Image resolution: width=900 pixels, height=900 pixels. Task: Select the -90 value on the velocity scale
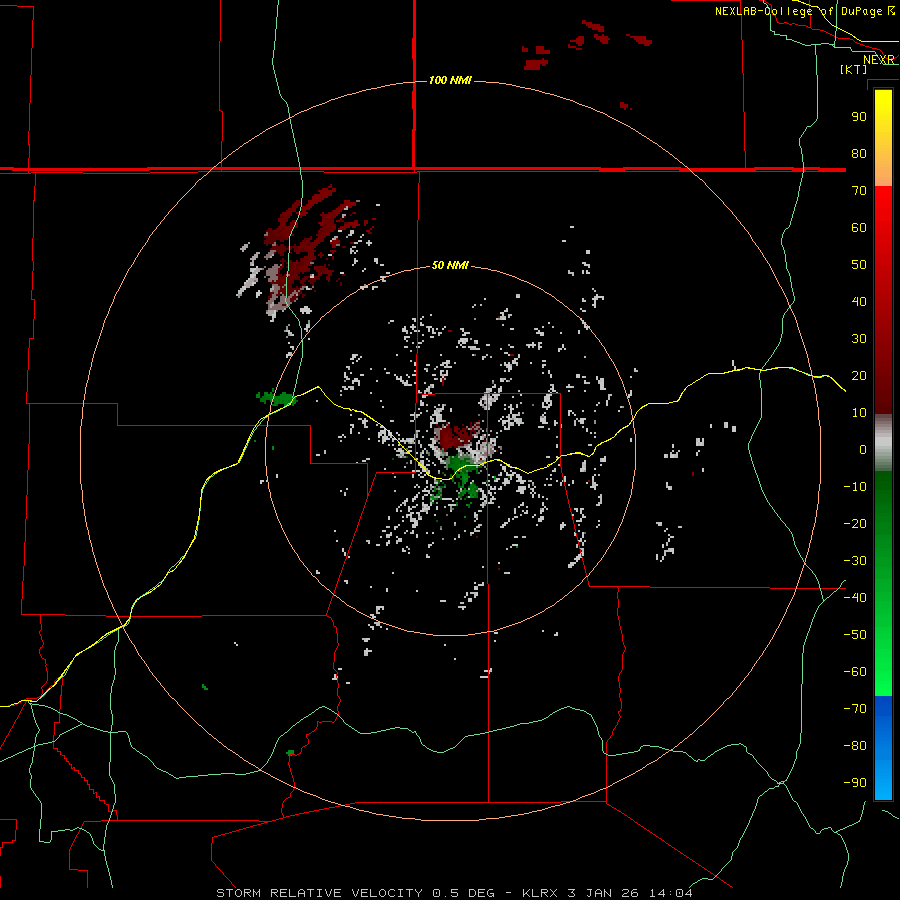855,782
